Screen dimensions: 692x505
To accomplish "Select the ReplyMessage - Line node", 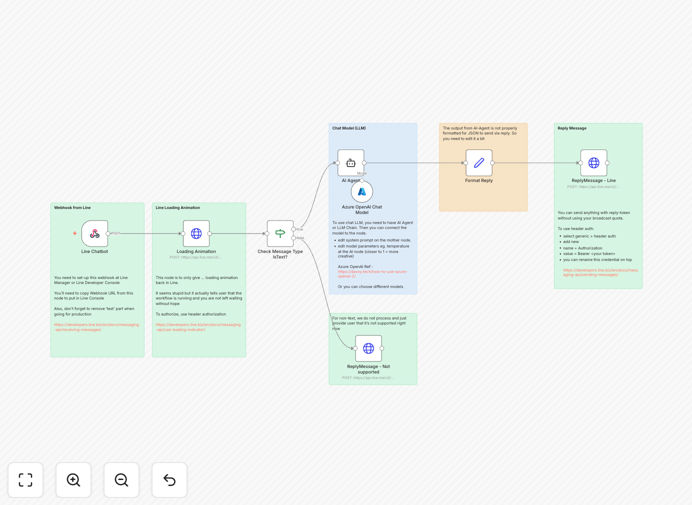I will 594,163.
